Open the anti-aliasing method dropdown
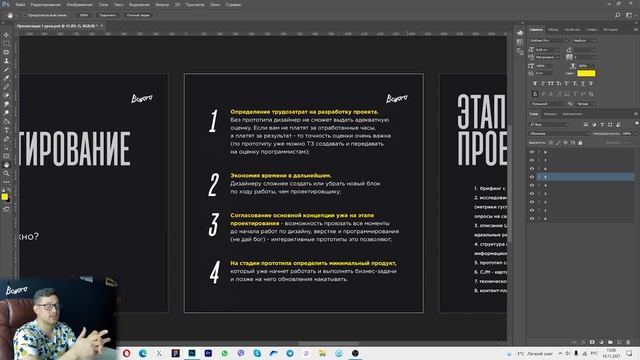 (586, 104)
